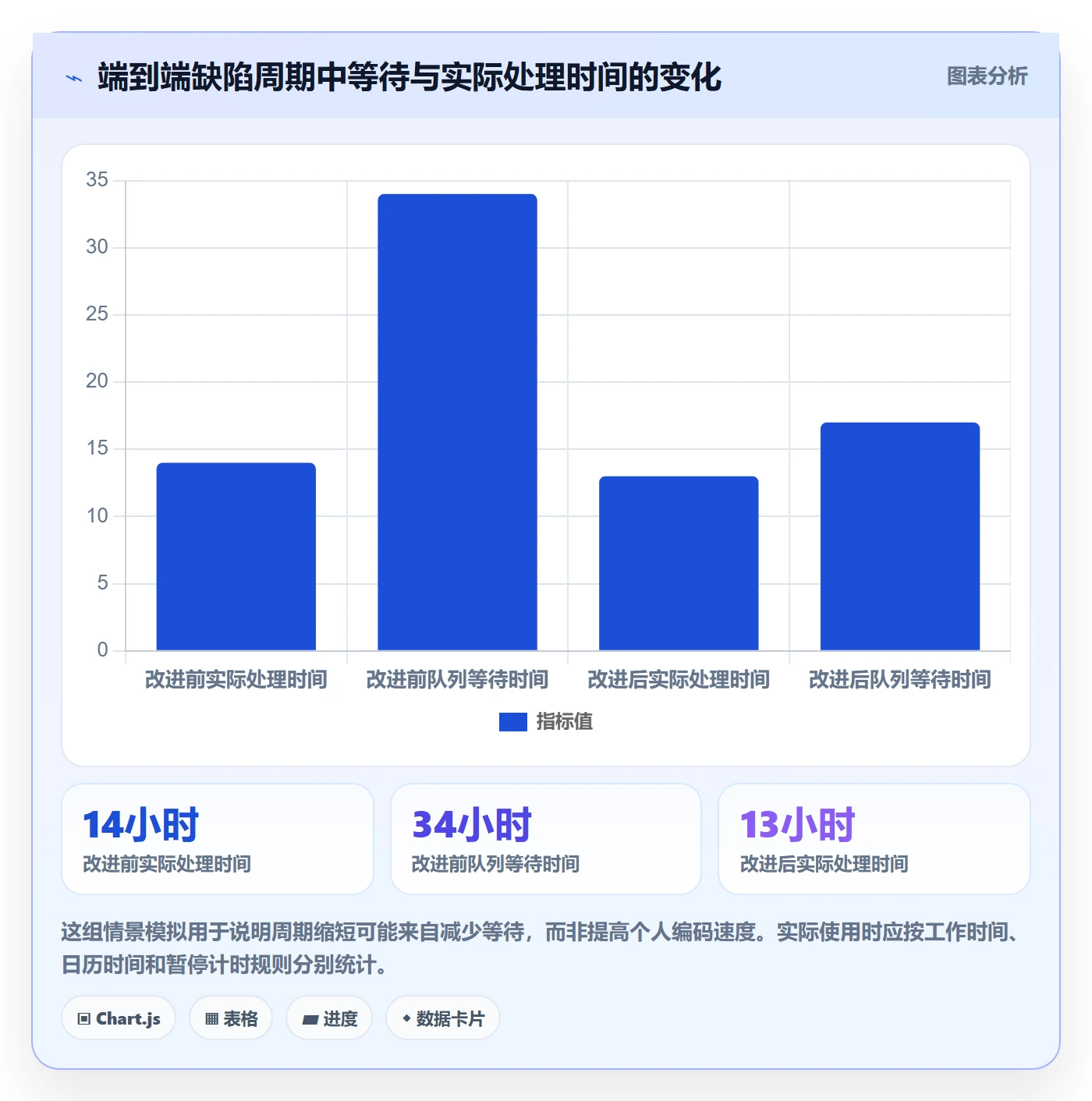Click the x-axis label 改进后队列等待时间
The image size is (1092, 1101).
point(900,680)
